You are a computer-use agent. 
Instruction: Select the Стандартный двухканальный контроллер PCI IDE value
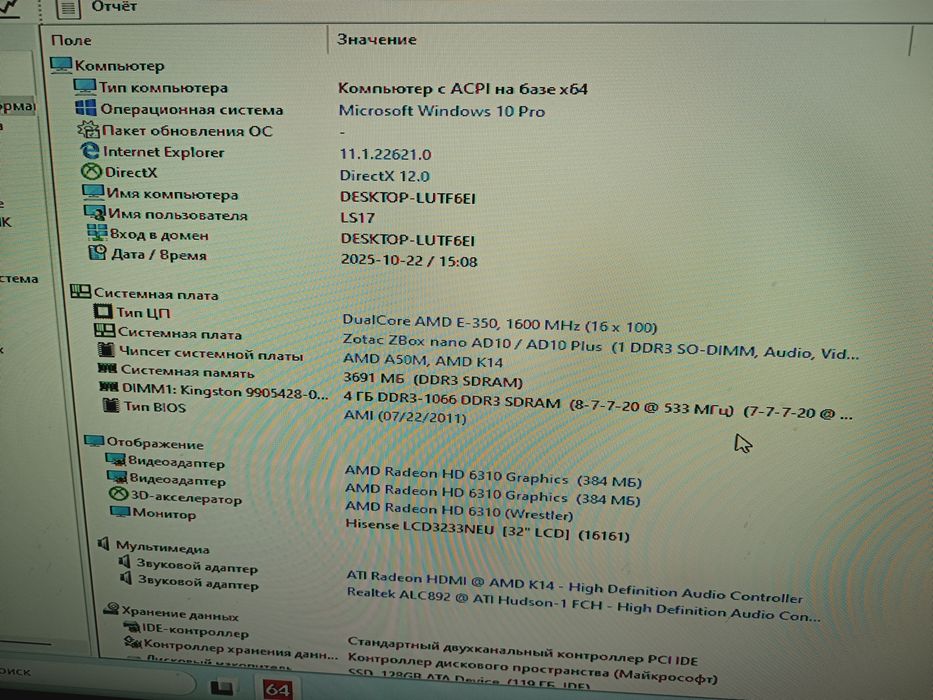click(x=522, y=651)
